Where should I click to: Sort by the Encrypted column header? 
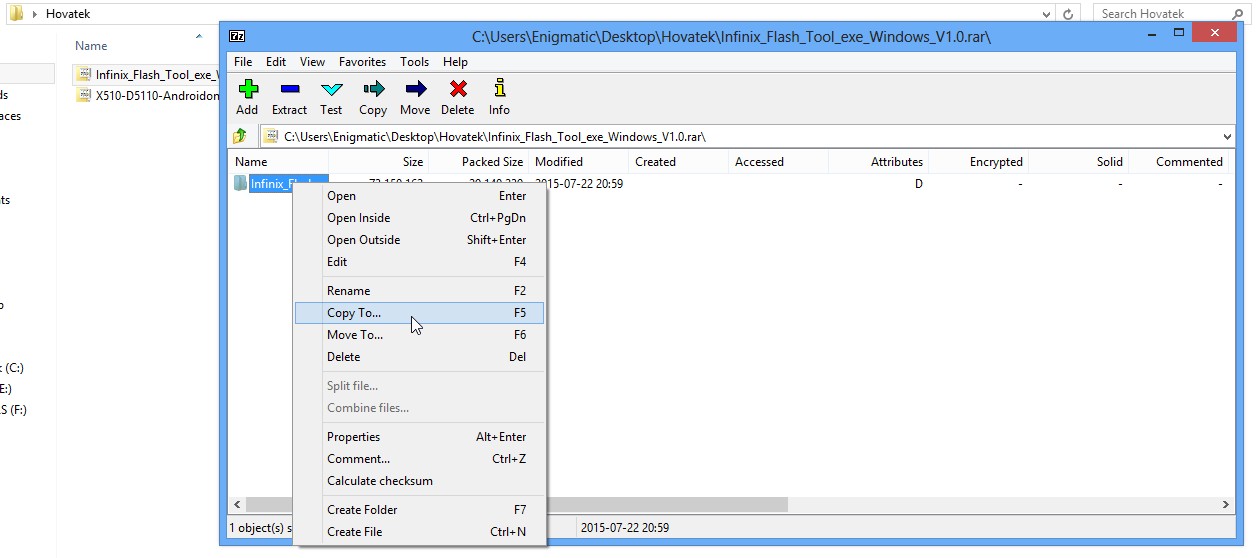[978, 162]
